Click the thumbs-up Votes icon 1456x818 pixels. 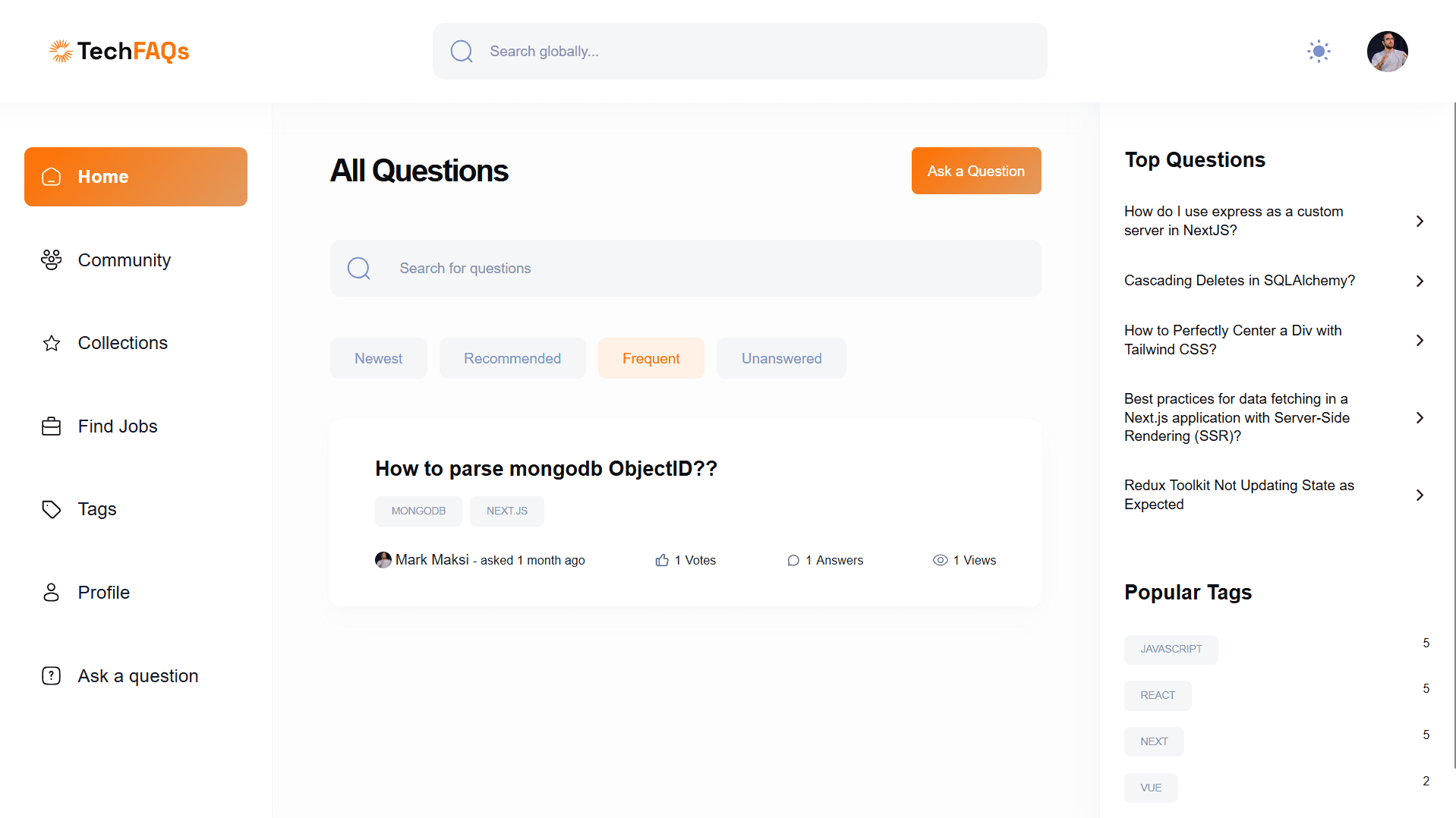point(662,560)
